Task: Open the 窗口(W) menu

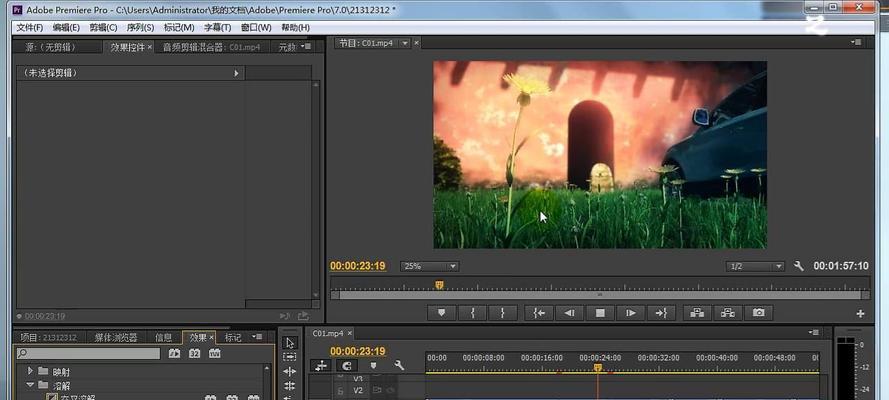Action: point(256,27)
